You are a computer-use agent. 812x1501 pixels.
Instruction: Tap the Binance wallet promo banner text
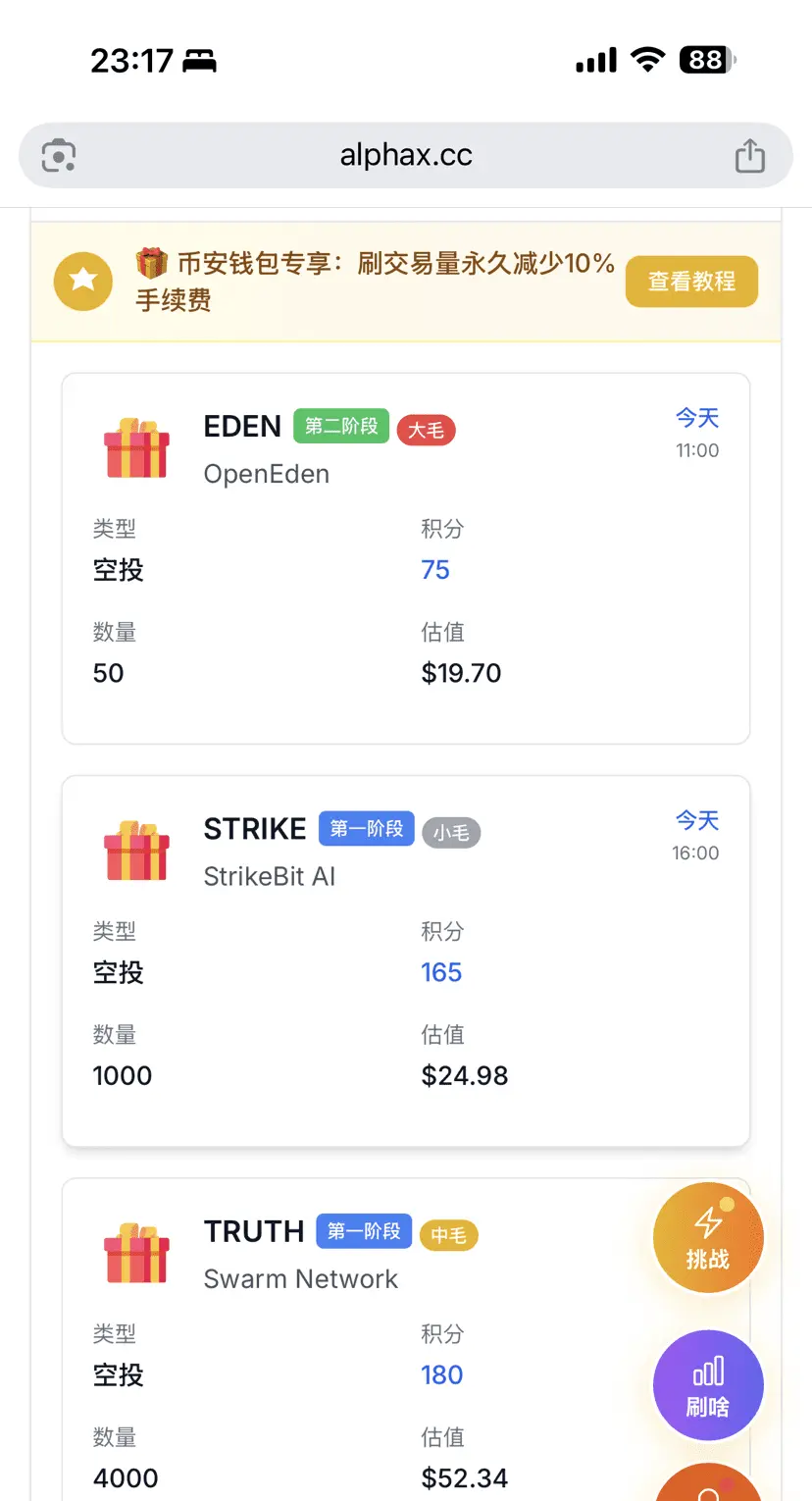click(x=376, y=282)
